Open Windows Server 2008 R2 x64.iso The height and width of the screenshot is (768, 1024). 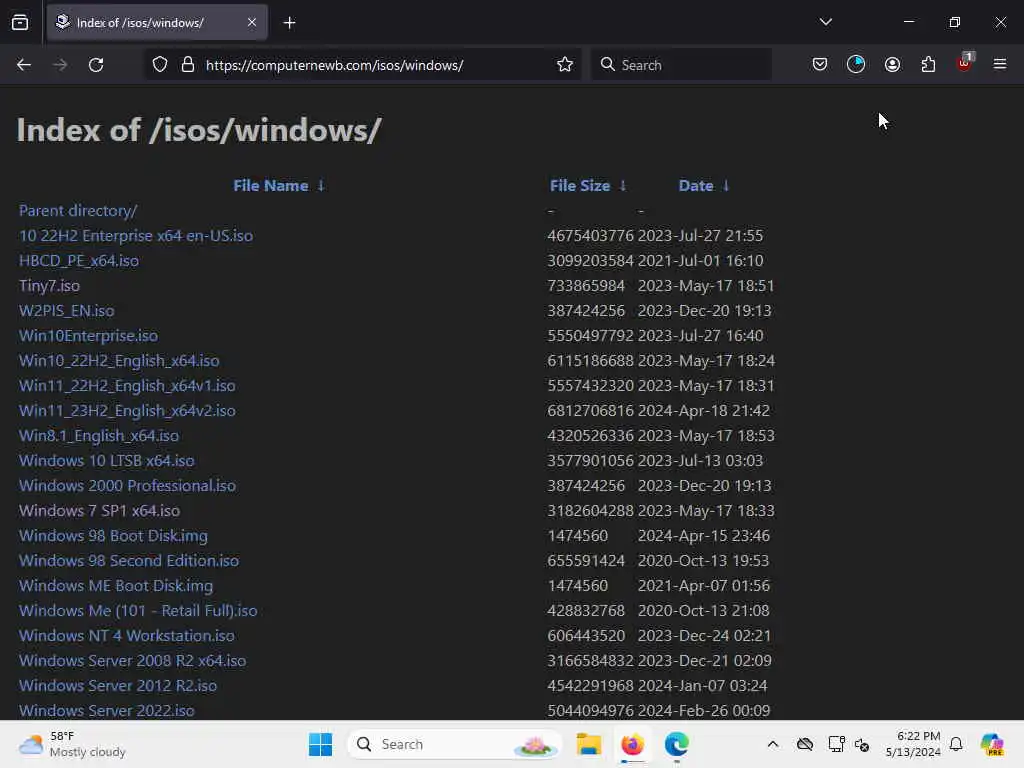[133, 660]
